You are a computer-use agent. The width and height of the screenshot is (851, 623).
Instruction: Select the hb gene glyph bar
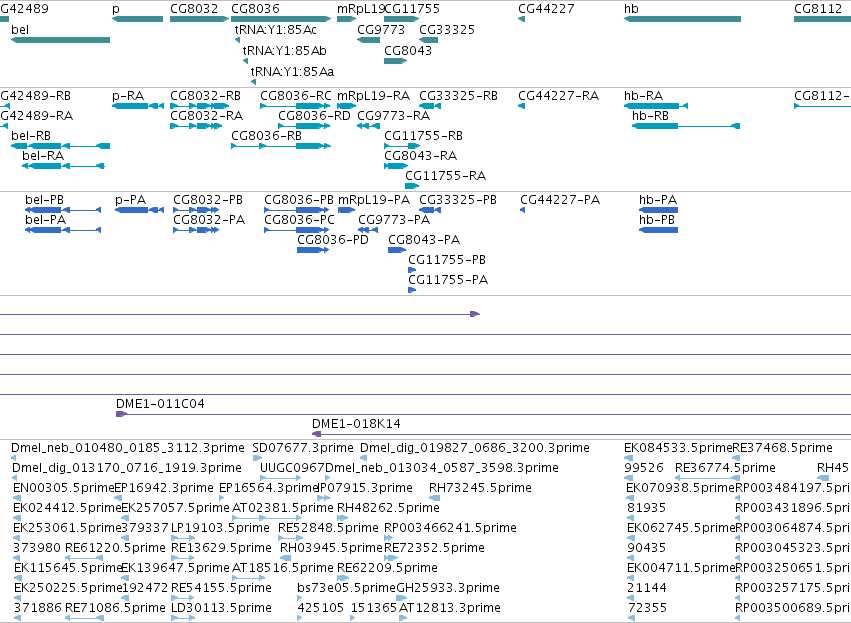(682, 20)
